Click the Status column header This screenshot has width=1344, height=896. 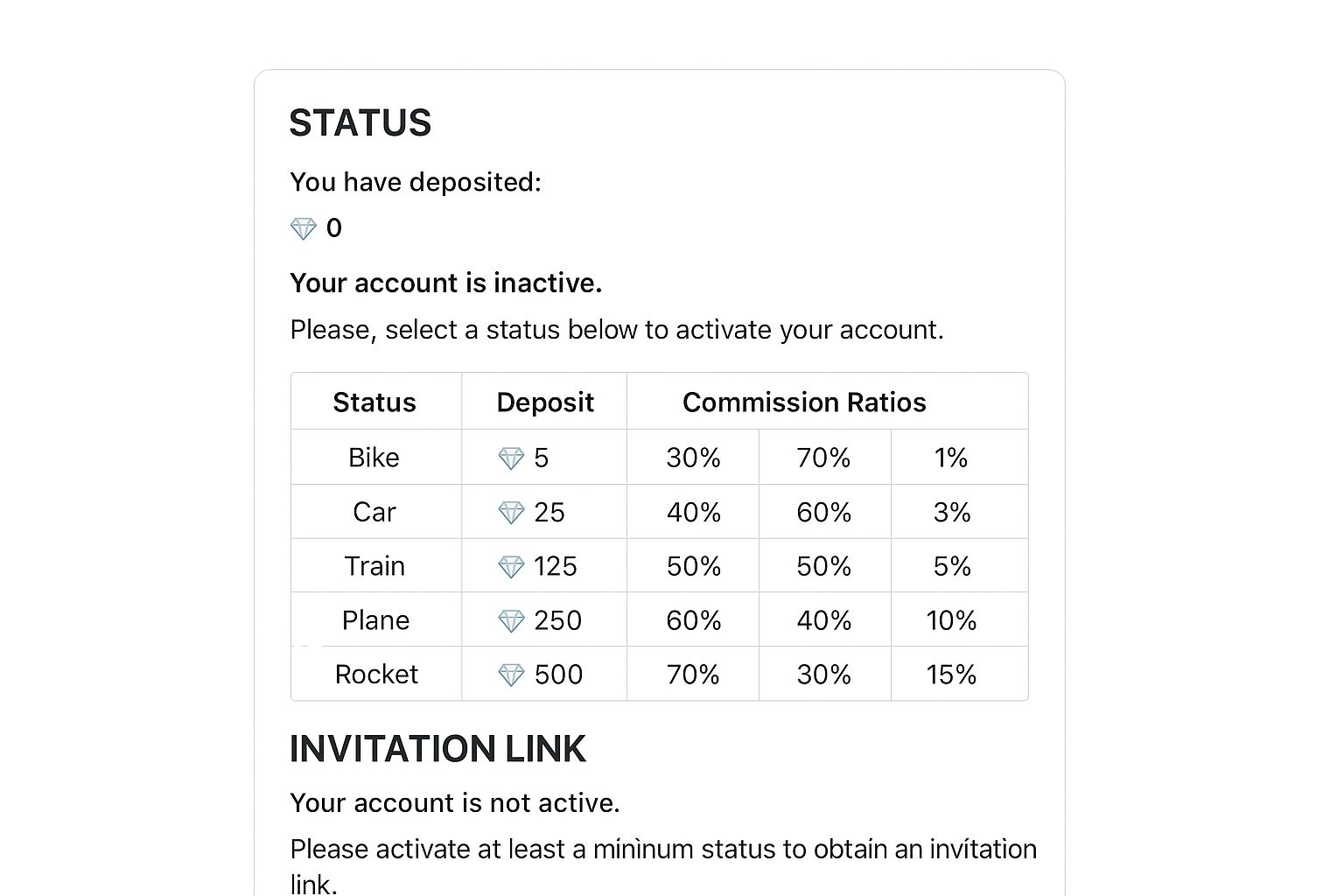pos(374,402)
